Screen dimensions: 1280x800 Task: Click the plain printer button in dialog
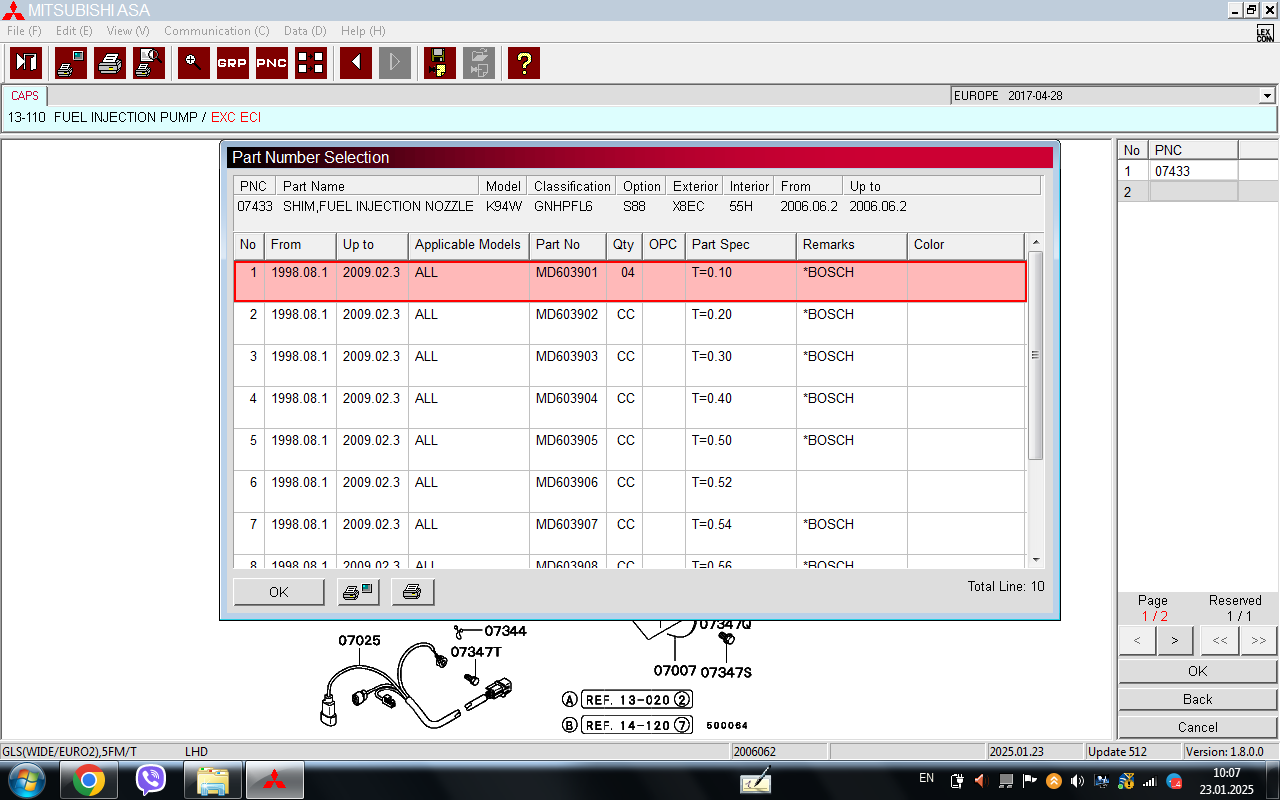pyautogui.click(x=412, y=592)
